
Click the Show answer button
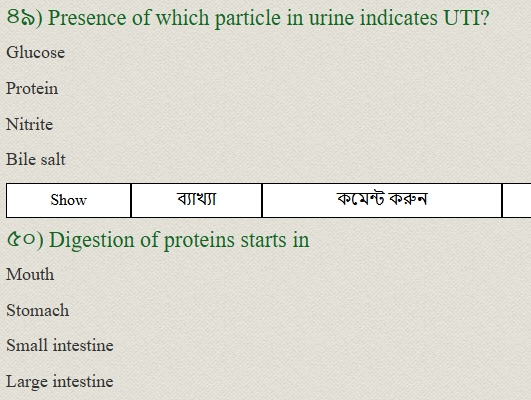pos(68,200)
